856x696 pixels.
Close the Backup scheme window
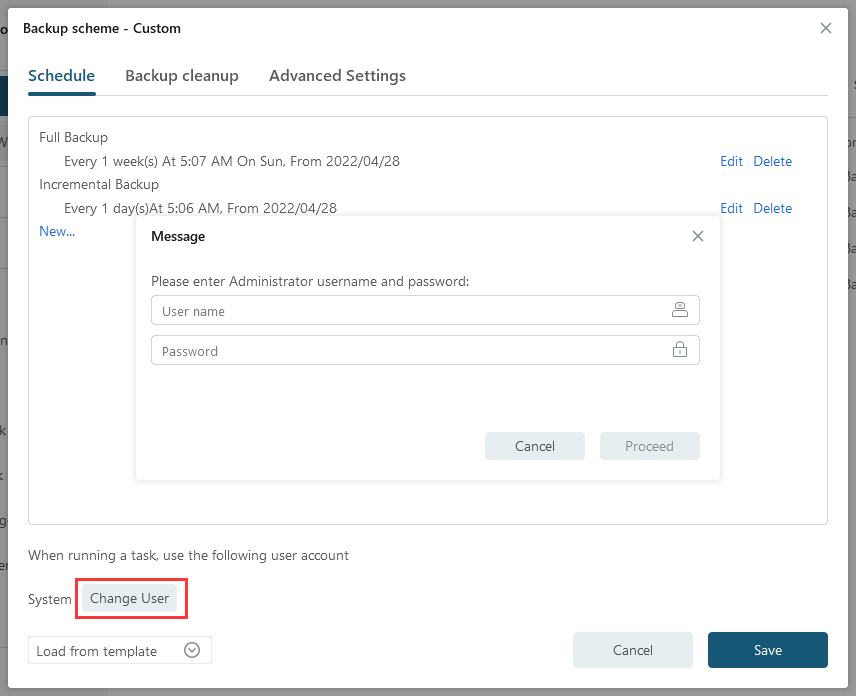(826, 28)
